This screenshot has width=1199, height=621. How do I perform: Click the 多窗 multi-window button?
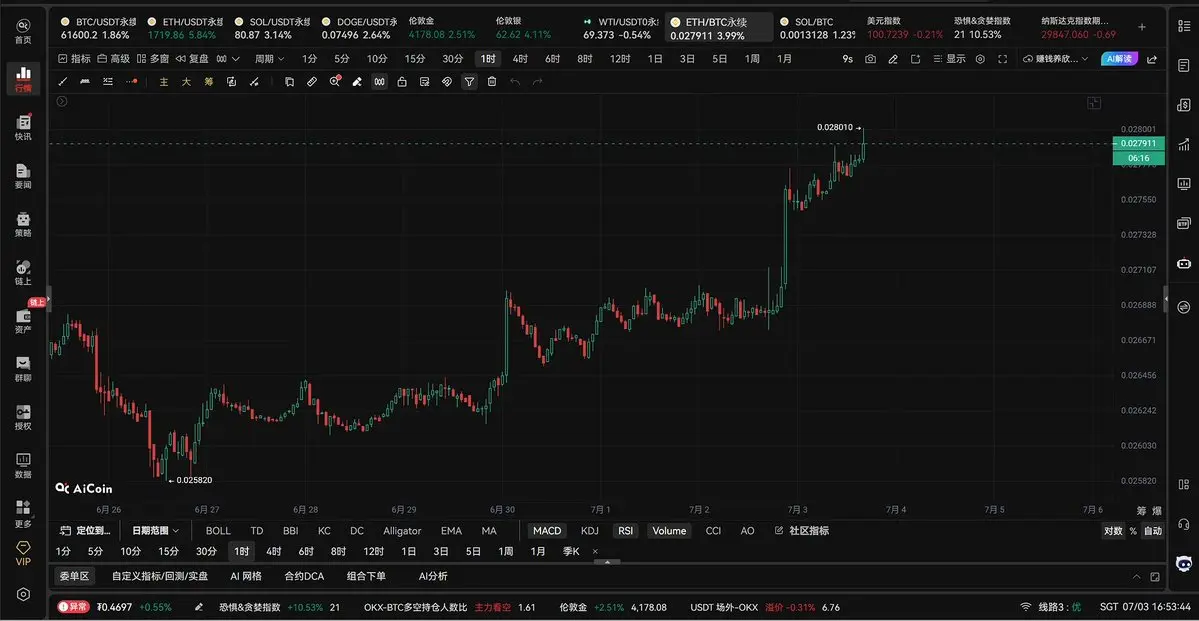pyautogui.click(x=153, y=59)
